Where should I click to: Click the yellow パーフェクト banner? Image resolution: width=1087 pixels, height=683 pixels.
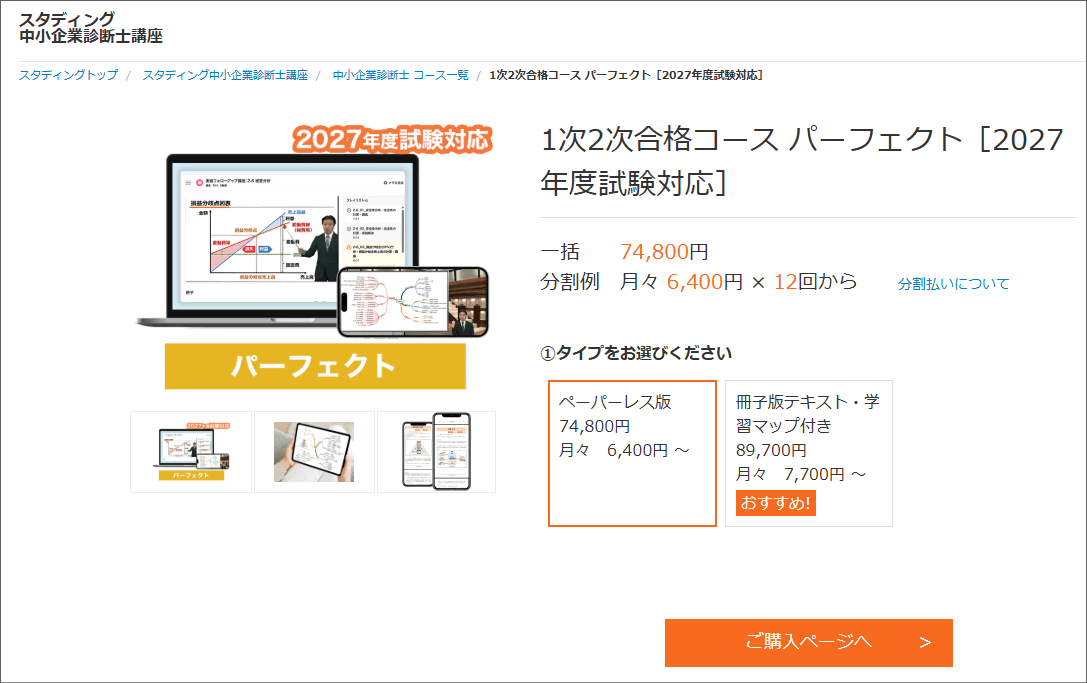(315, 366)
